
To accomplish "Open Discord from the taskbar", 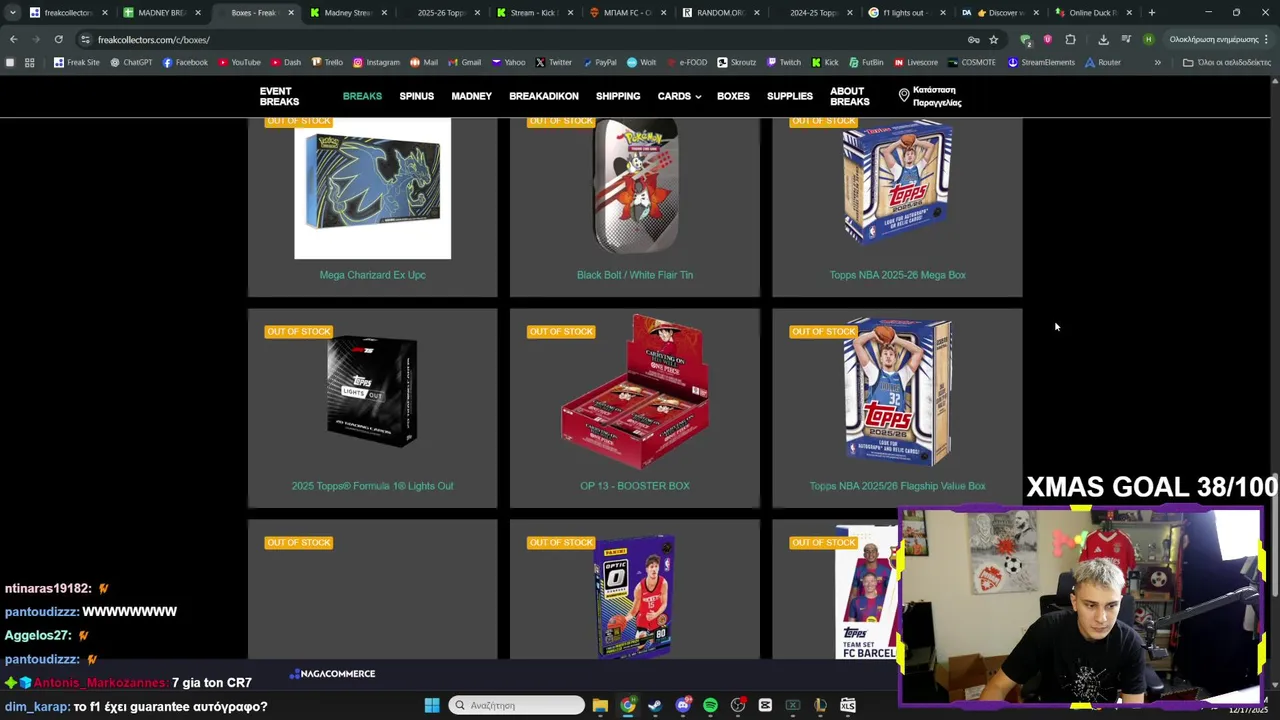I will click(x=683, y=705).
